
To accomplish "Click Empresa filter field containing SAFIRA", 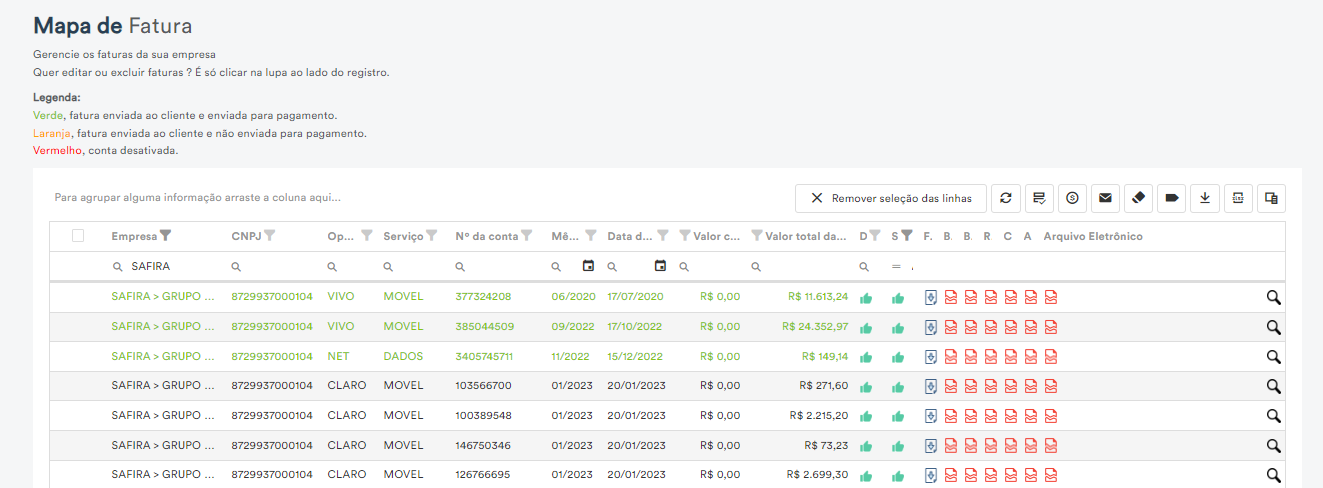I will 165,267.
